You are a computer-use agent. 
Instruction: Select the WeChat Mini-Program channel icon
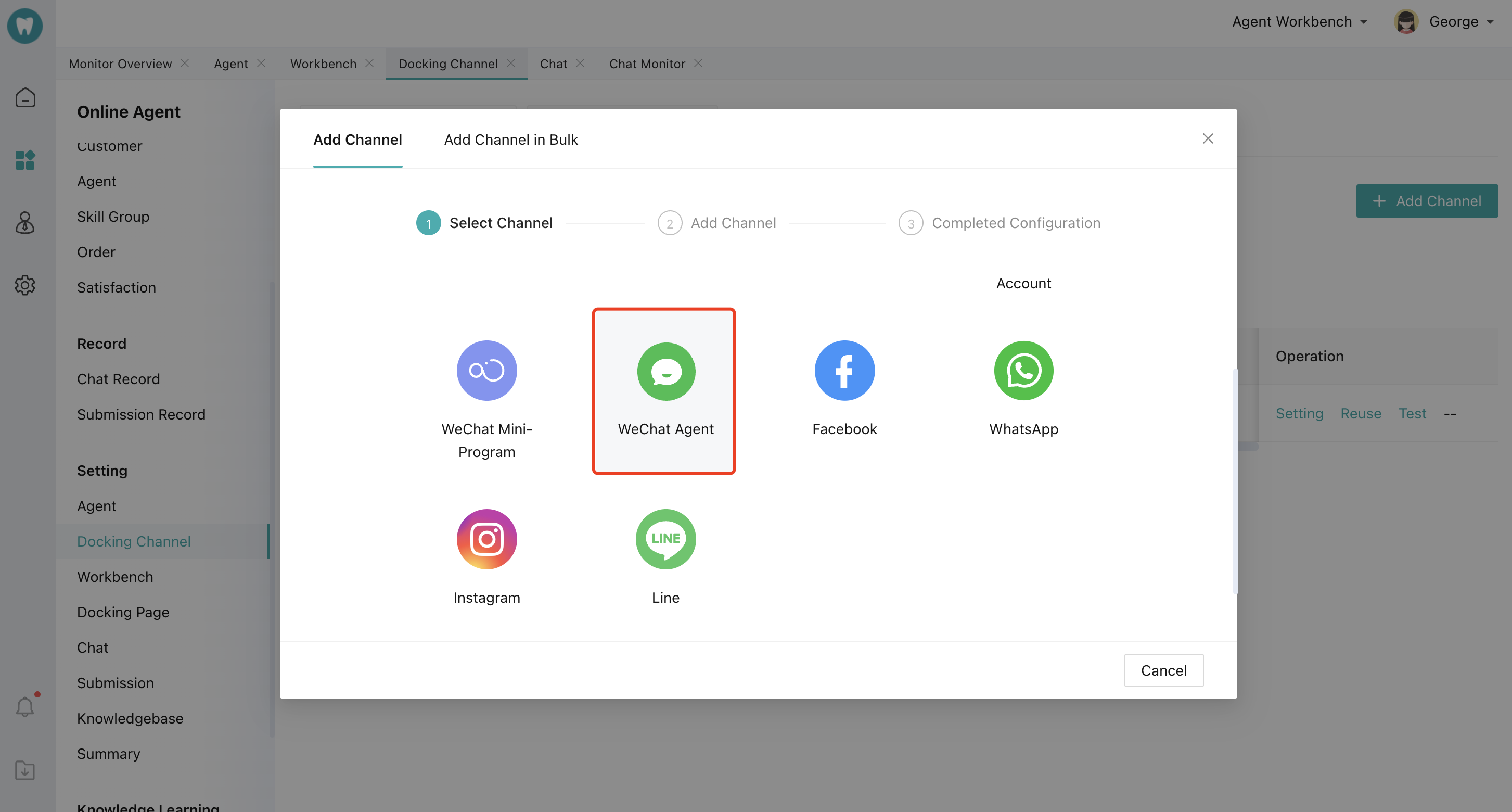(x=486, y=371)
